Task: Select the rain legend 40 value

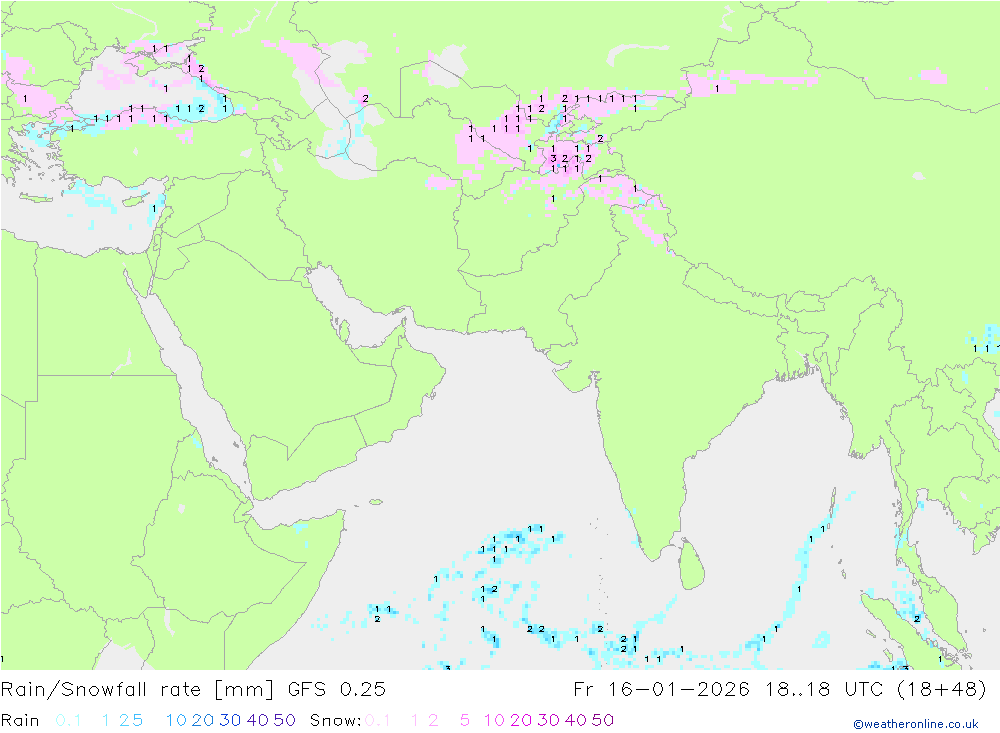Action: (258, 720)
